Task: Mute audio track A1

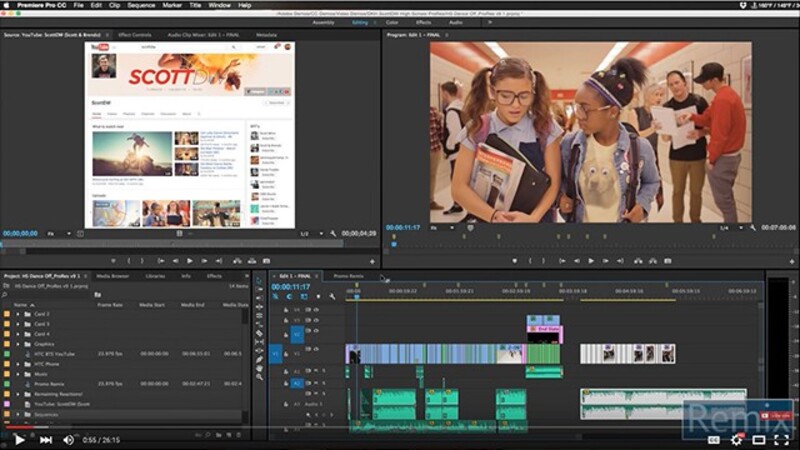Action: (x=316, y=371)
